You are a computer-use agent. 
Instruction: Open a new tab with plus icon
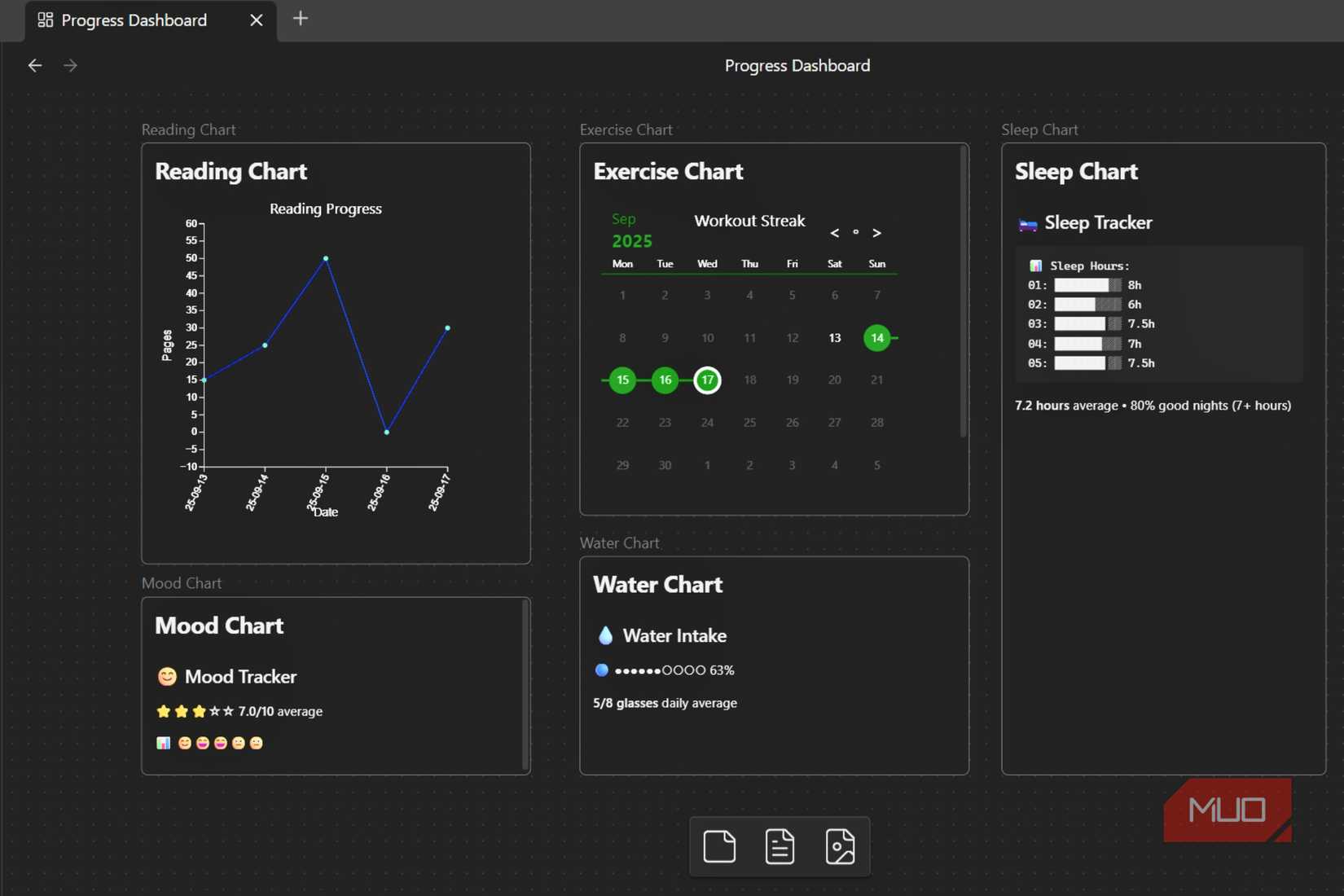click(x=301, y=19)
